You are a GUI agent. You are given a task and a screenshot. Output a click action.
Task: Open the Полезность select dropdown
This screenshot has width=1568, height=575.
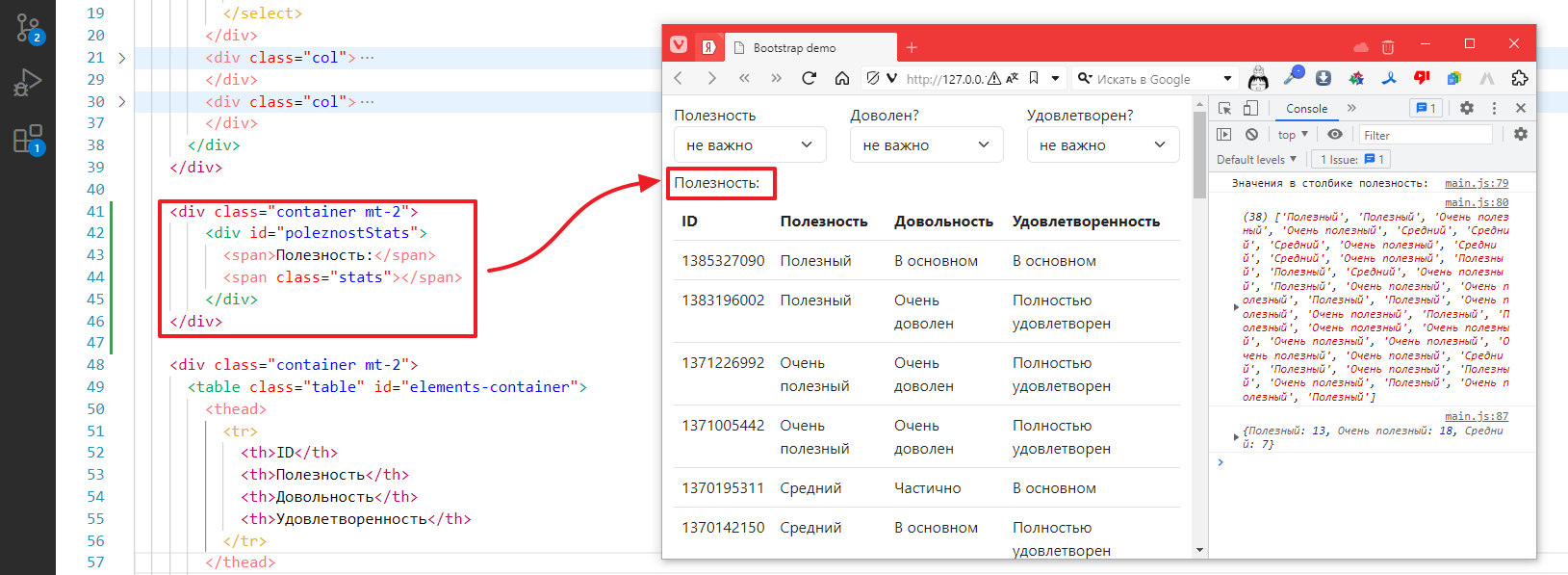click(x=750, y=144)
